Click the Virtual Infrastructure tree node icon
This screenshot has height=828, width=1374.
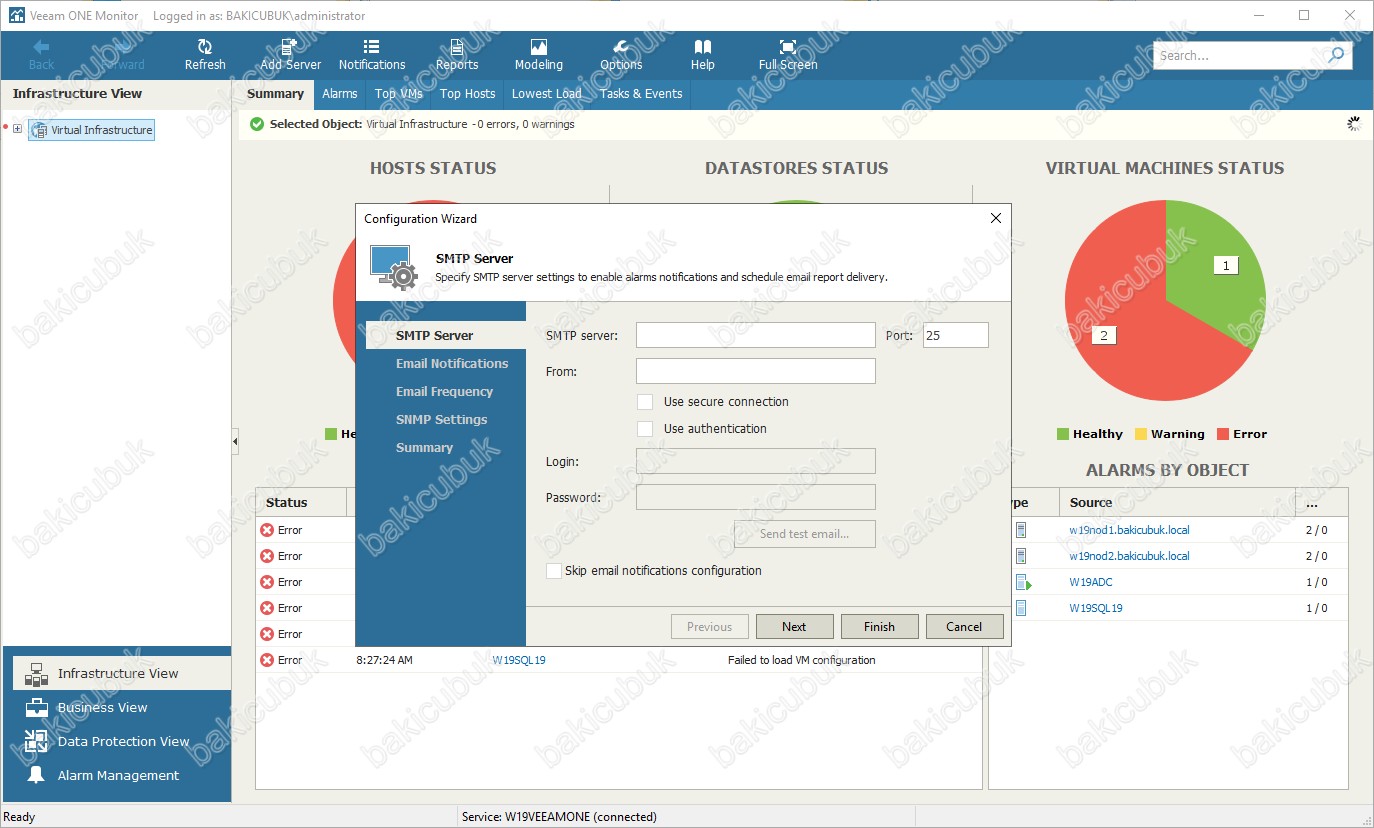(x=40, y=130)
